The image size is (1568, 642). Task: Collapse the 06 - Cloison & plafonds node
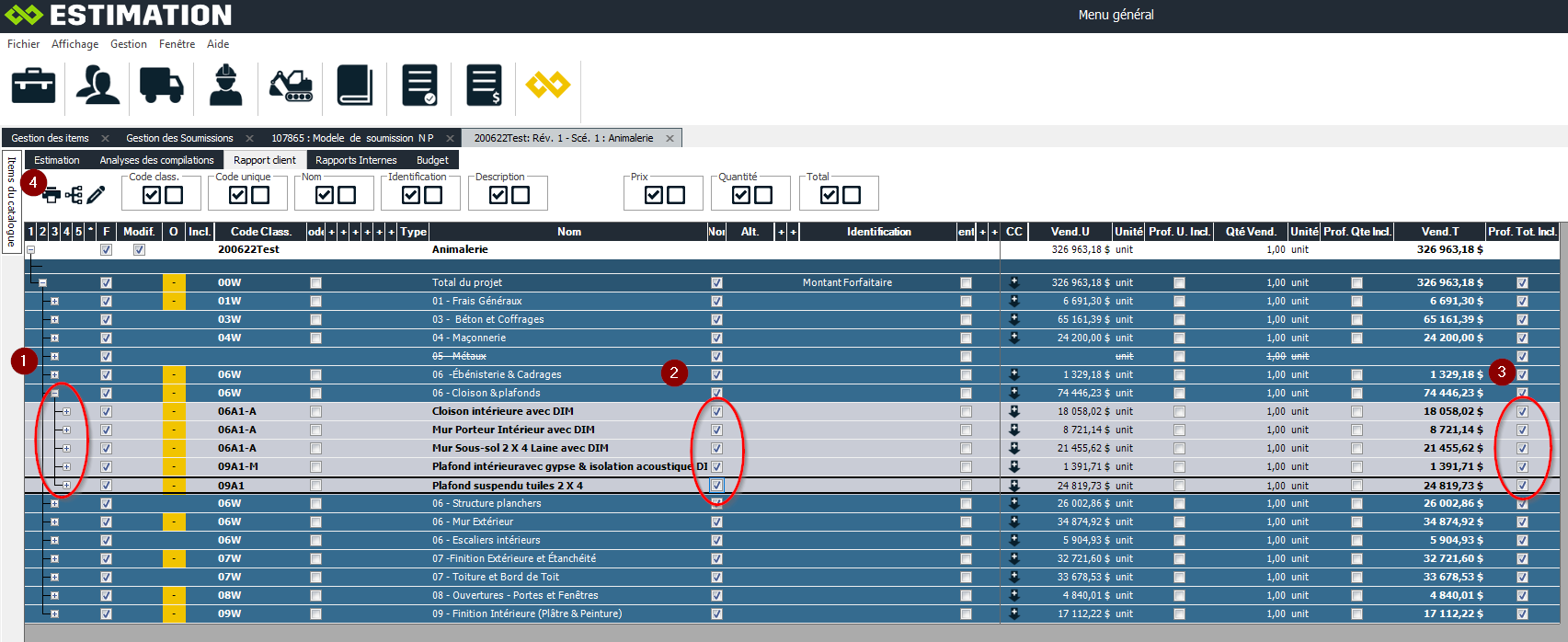[x=54, y=393]
